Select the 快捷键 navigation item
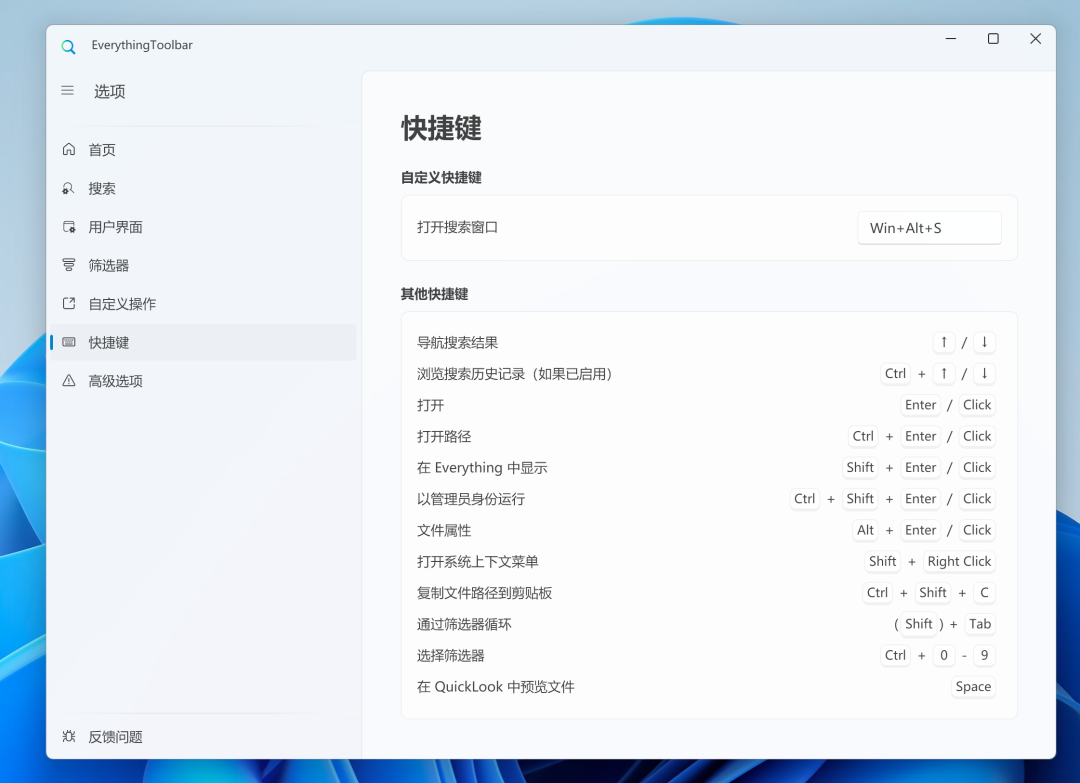1080x783 pixels. [x=203, y=342]
